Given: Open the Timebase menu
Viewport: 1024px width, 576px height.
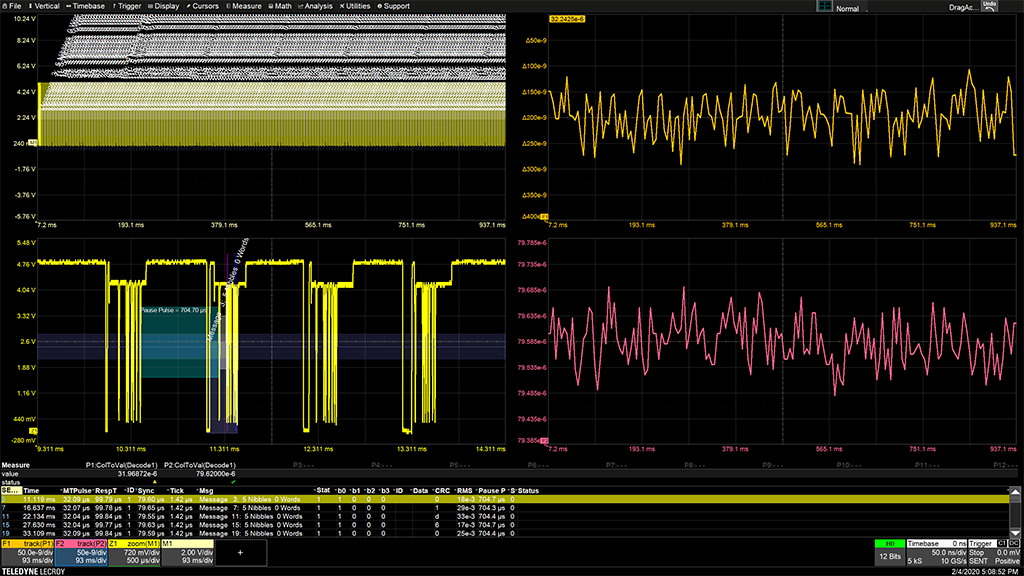Looking at the screenshot, I should pyautogui.click(x=86, y=6).
